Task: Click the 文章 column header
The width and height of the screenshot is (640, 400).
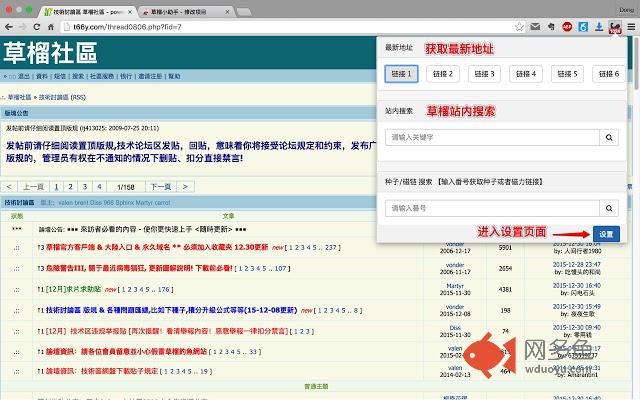Action: tap(228, 216)
